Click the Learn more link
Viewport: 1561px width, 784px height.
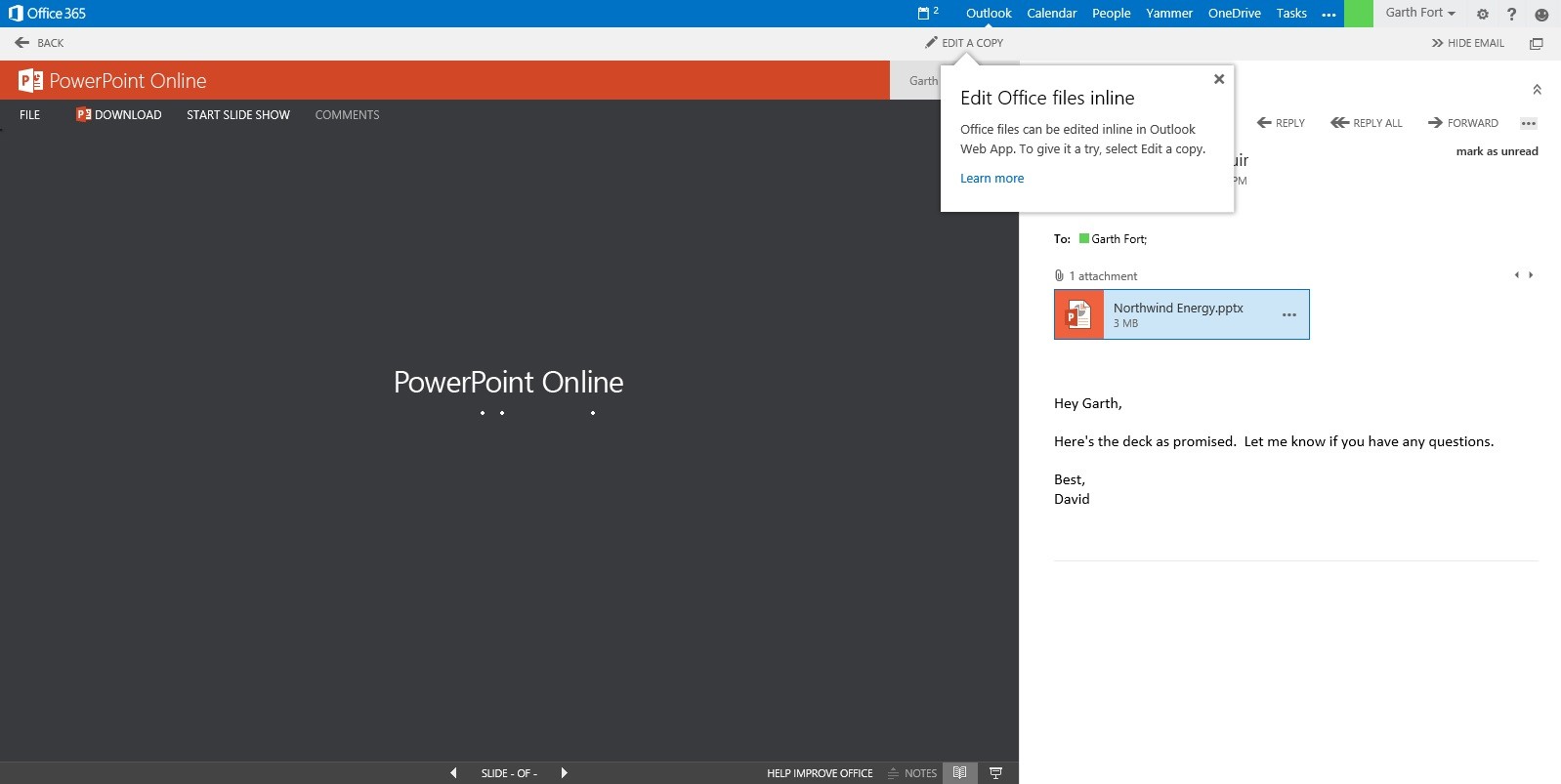click(991, 179)
